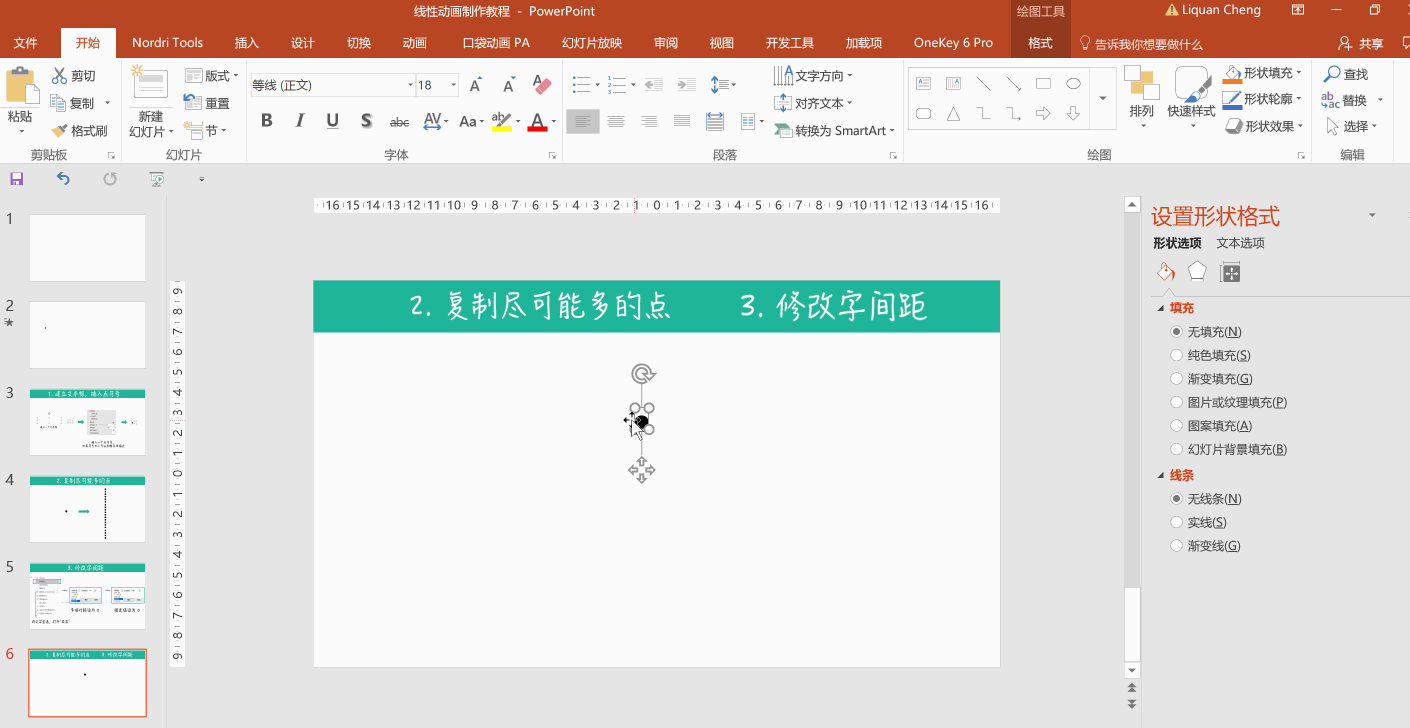Switch to Animations (动画) ribbon tab
1410x728 pixels.
click(414, 43)
